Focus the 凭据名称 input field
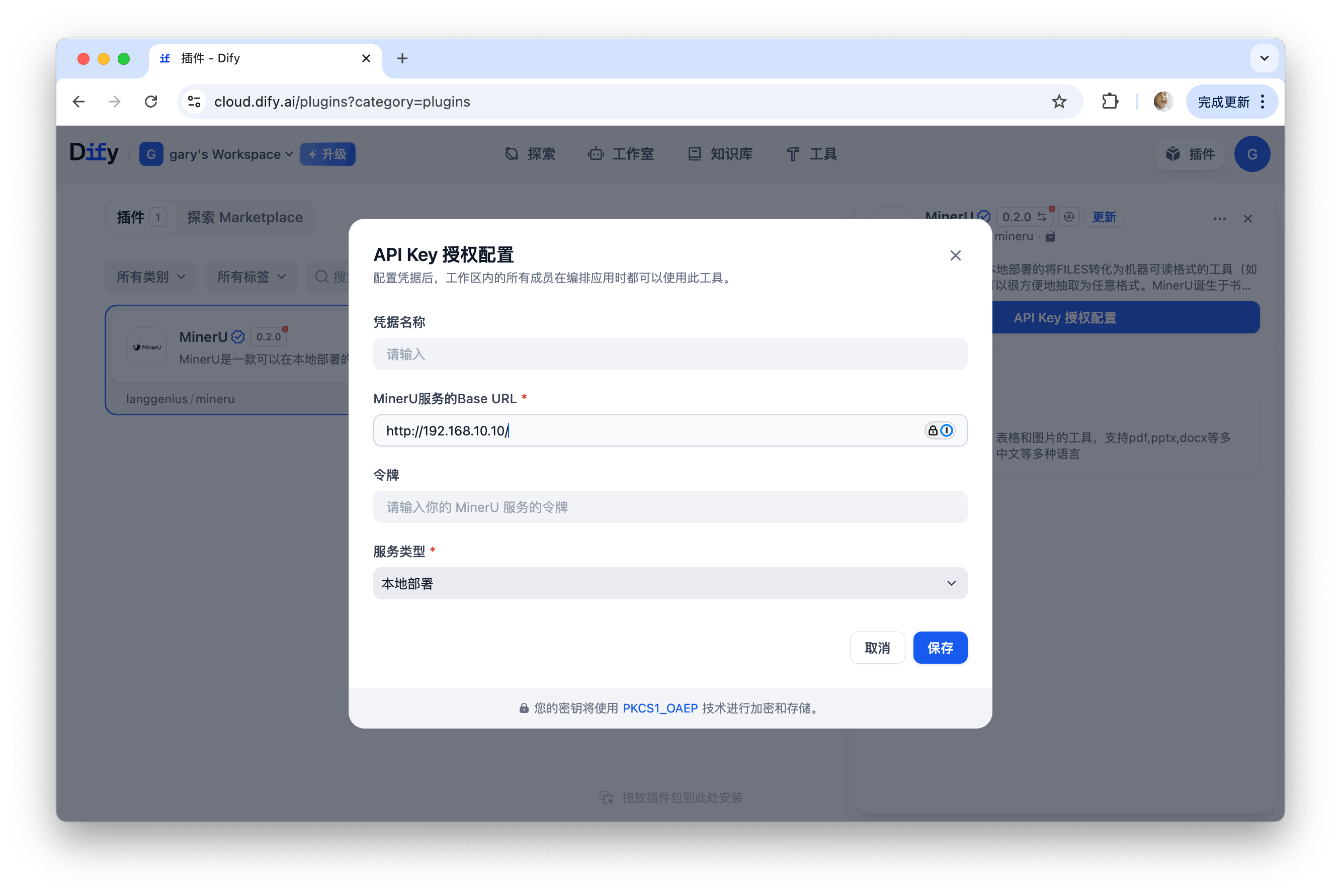The width and height of the screenshot is (1341, 896). click(669, 354)
